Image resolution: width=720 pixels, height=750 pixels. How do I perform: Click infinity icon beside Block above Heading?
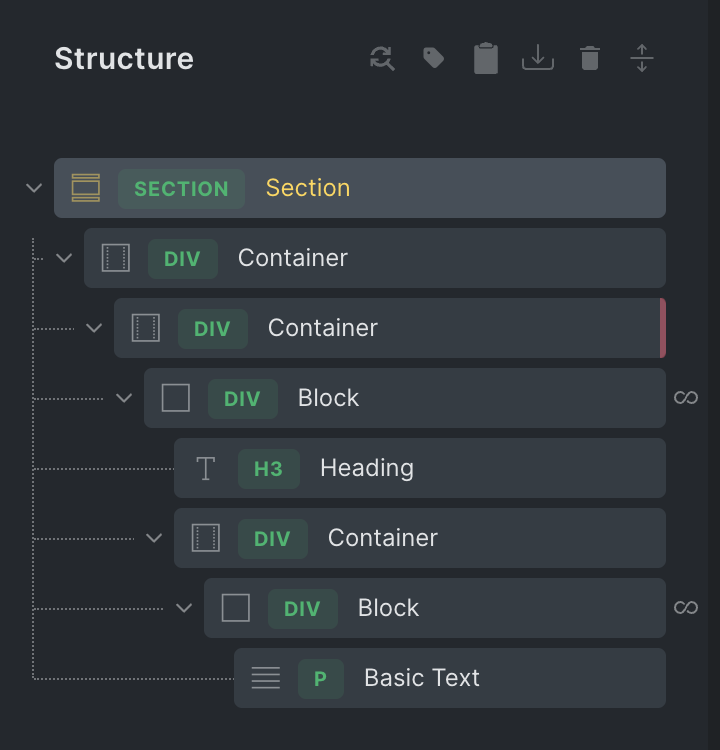pos(686,398)
